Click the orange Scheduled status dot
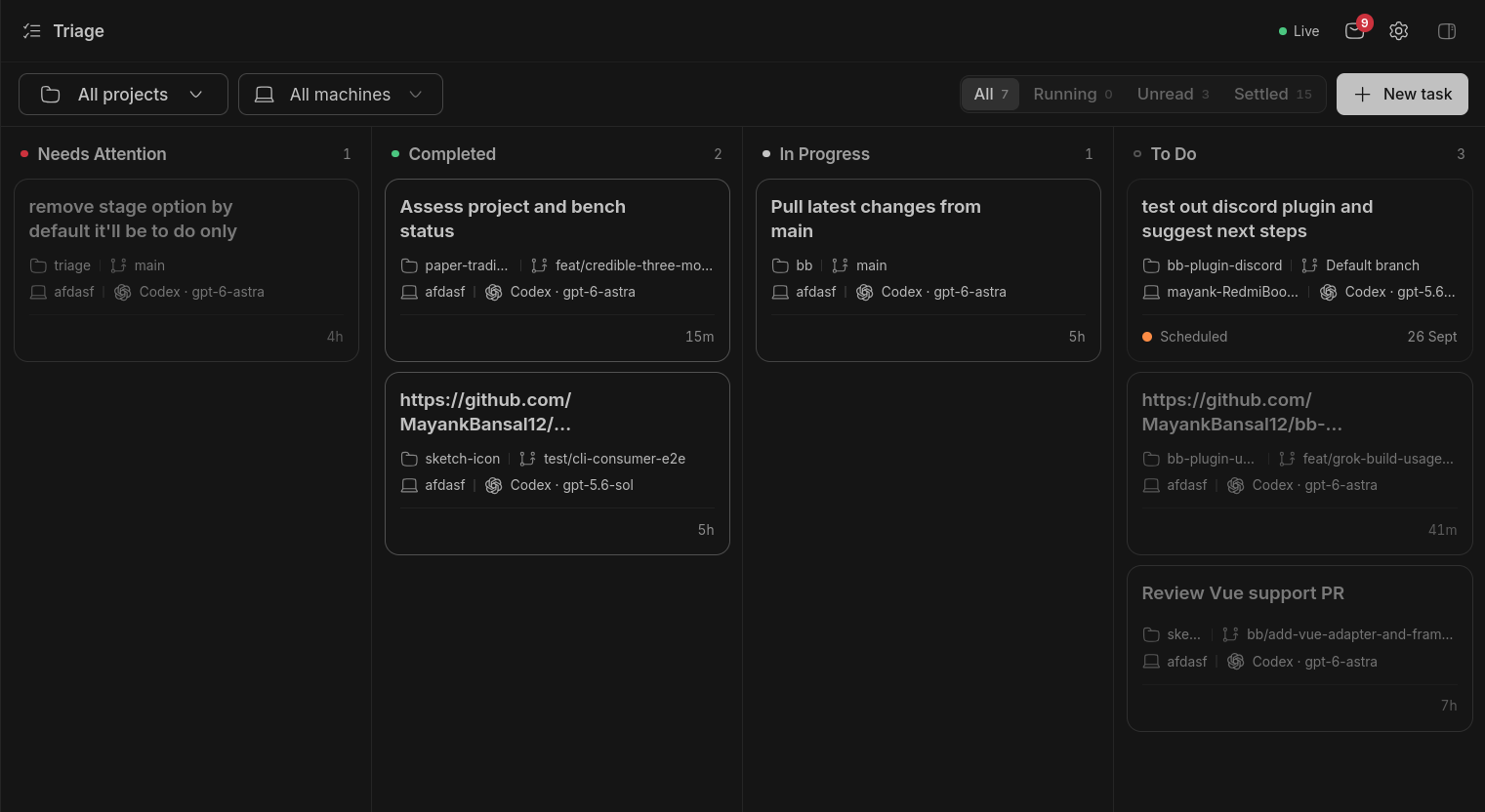Screen dimensions: 1485x812 pyautogui.click(x=1147, y=337)
